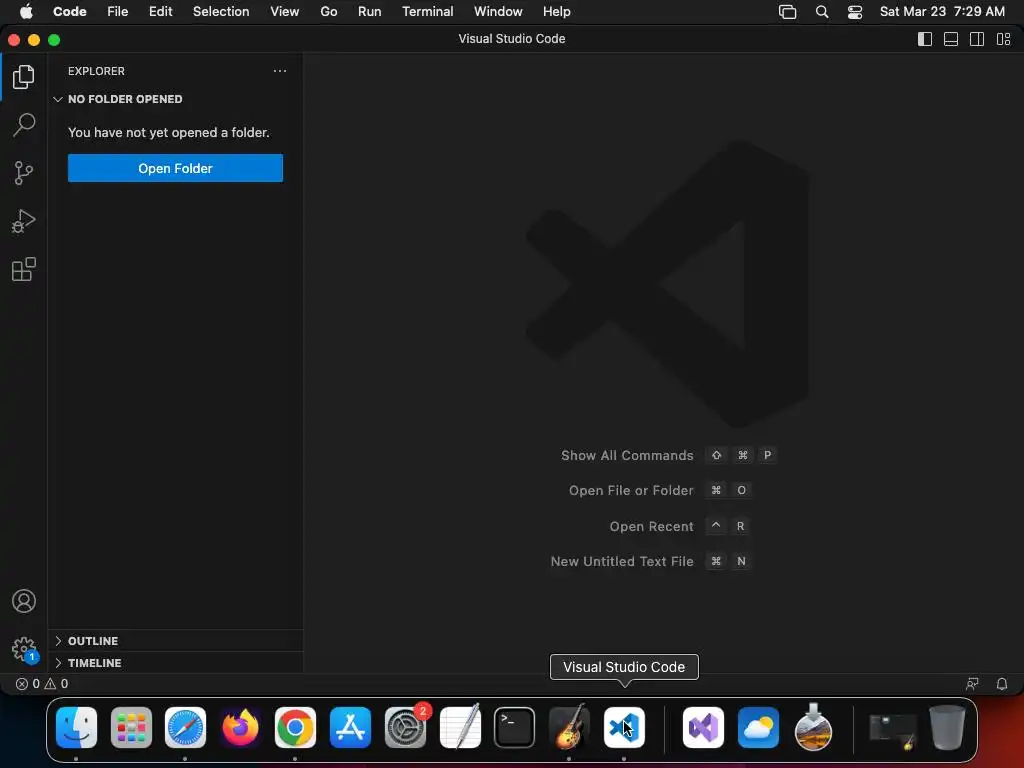The height and width of the screenshot is (768, 1024).
Task: Click the New Untitled Text File hint
Action: 651,562
